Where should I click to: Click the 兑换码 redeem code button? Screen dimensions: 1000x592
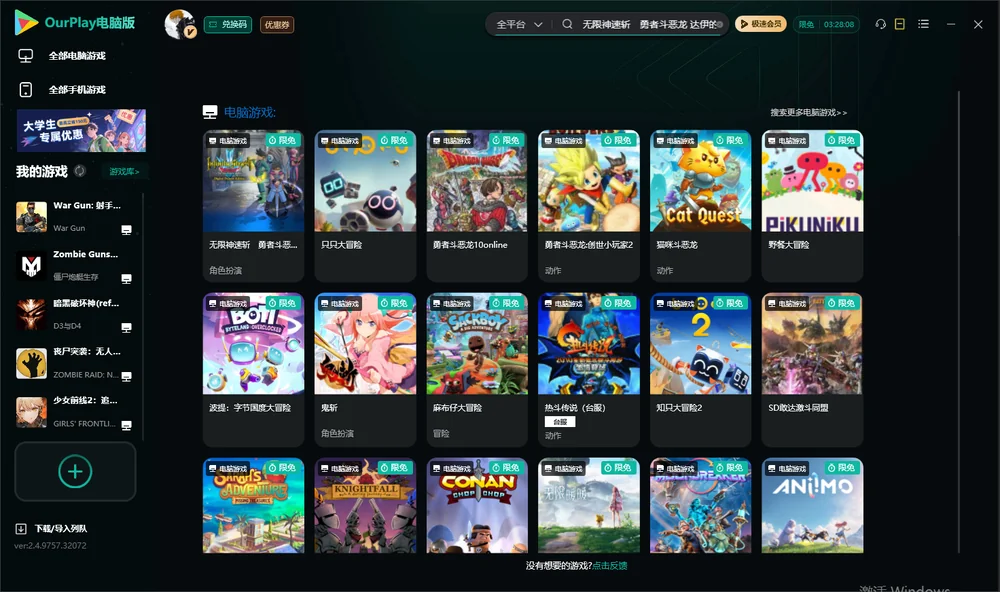[x=228, y=24]
